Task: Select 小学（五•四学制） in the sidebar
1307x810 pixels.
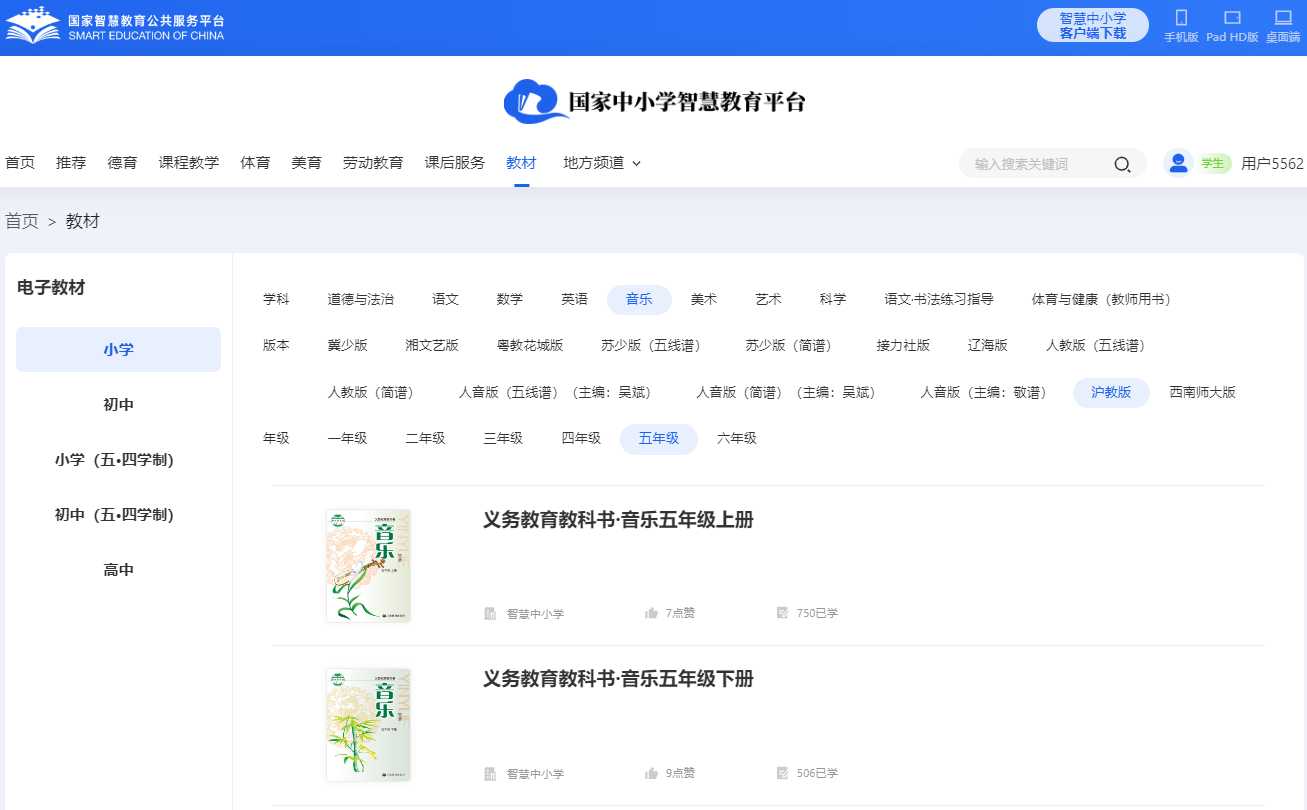Action: coord(118,460)
